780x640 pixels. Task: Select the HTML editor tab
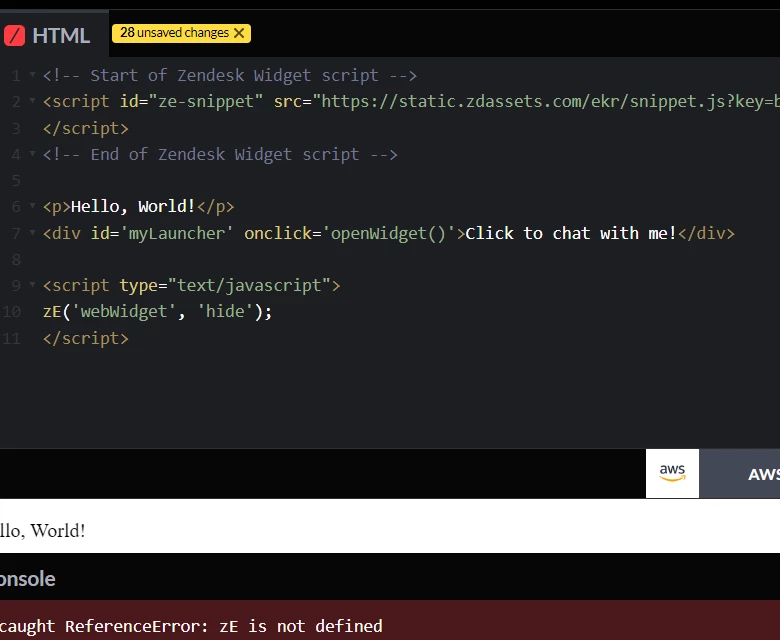[54, 35]
